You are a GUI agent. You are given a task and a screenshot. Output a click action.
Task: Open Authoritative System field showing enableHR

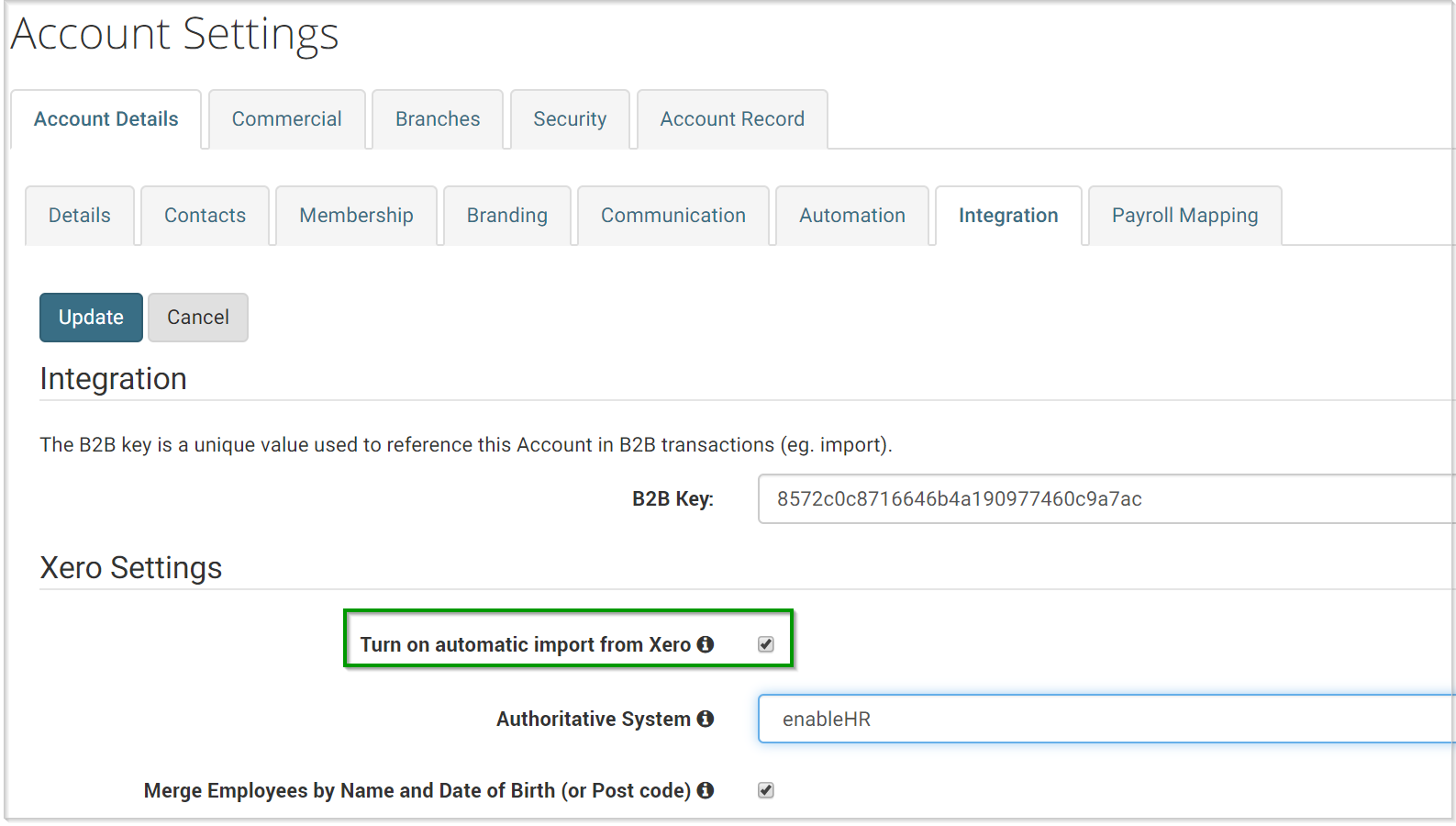click(x=1106, y=719)
